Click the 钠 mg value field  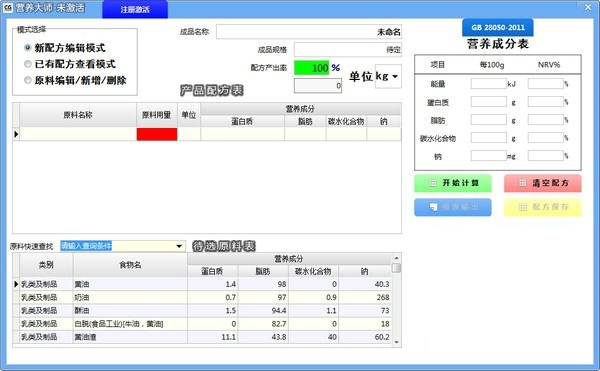click(489, 156)
